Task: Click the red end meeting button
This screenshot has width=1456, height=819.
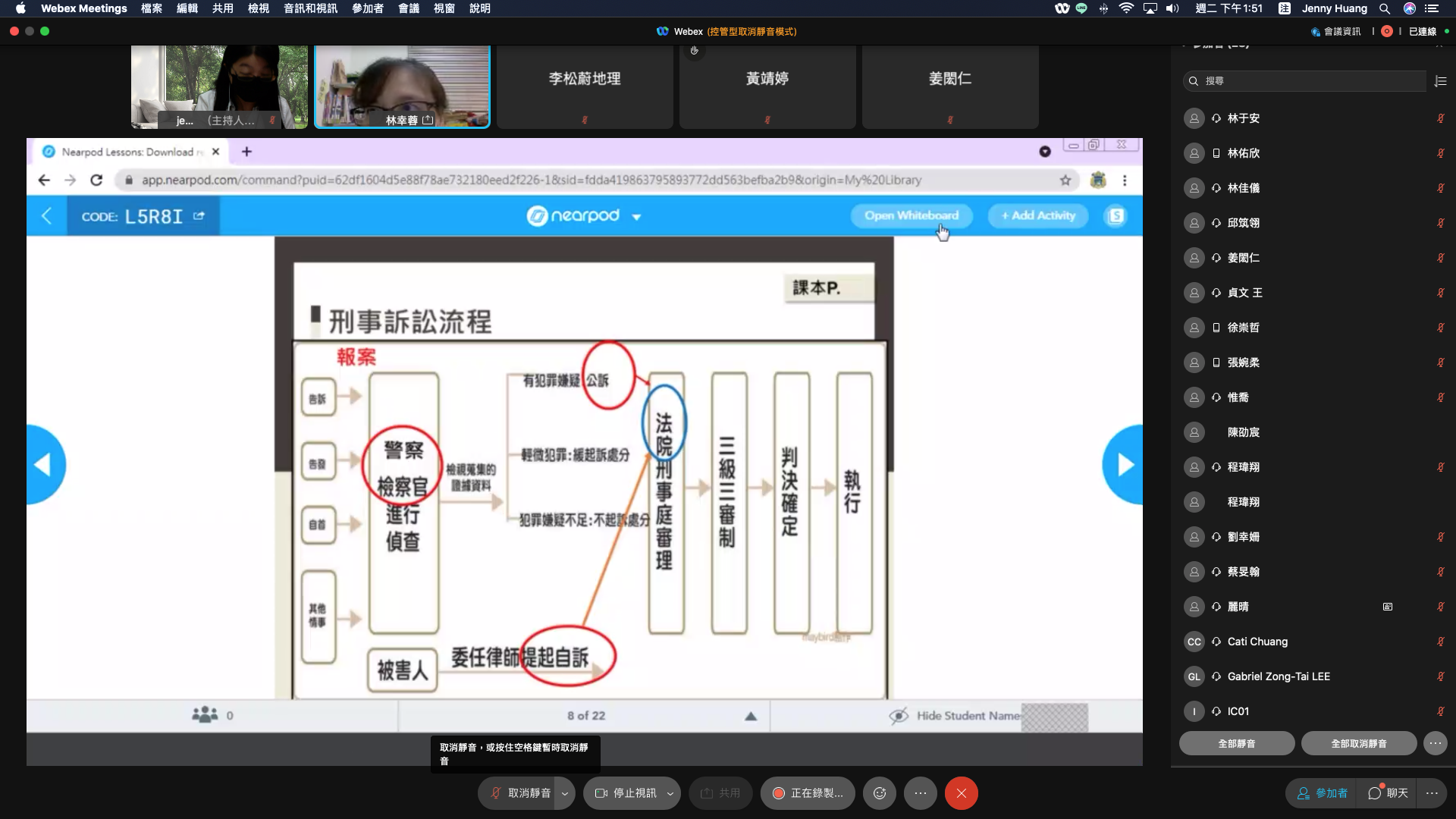Action: pos(961,793)
